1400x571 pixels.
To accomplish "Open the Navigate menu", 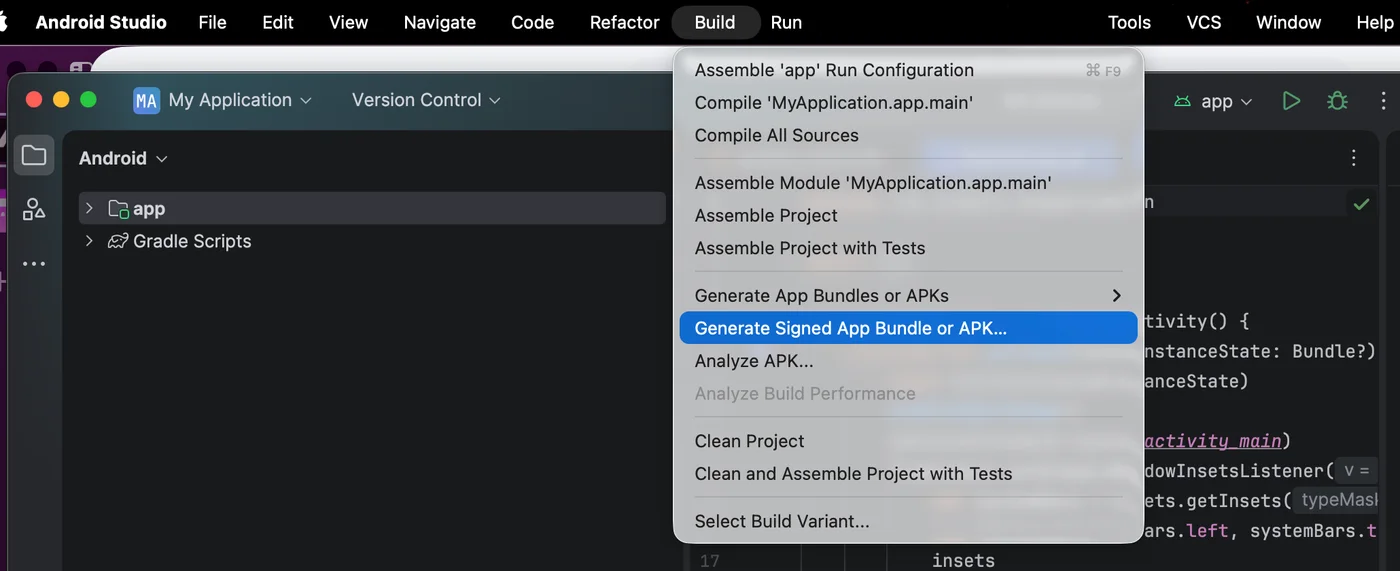I will pyautogui.click(x=440, y=22).
